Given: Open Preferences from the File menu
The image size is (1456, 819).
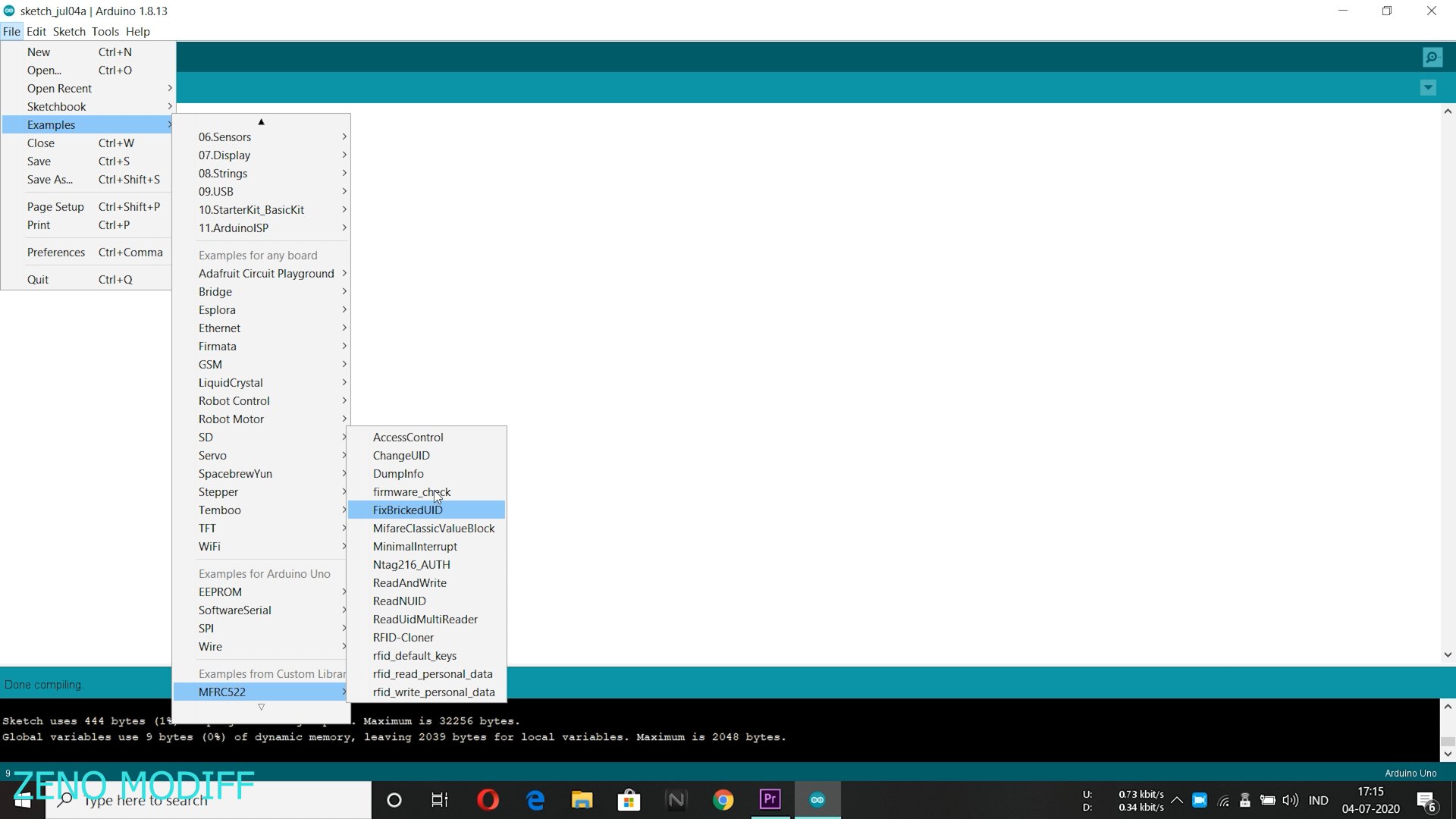Looking at the screenshot, I should 88,253.
